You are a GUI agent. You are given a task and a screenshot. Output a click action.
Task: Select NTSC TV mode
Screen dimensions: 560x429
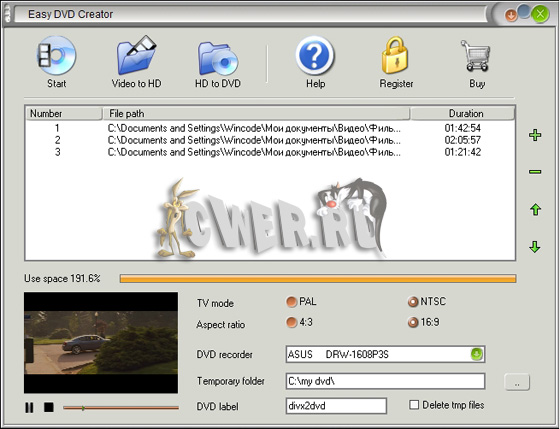(x=412, y=302)
